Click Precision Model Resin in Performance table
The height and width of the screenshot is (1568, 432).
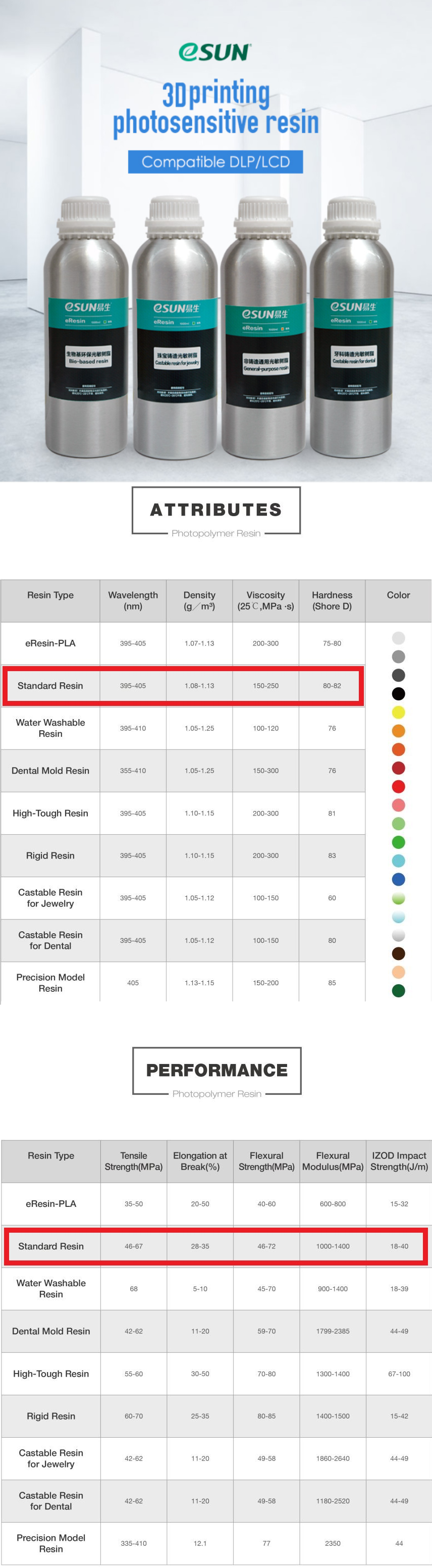coord(51,1543)
